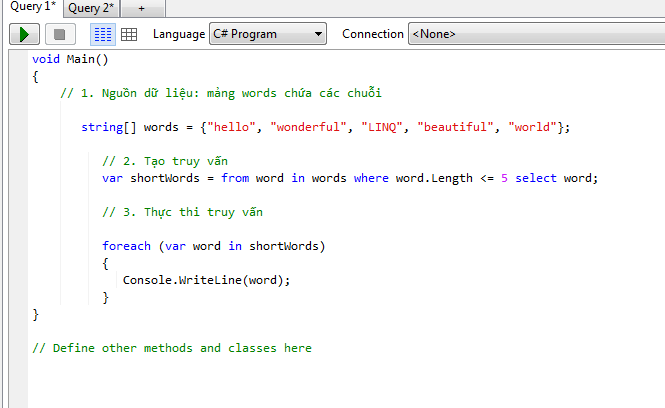Switch to the Query 1 tab
The width and height of the screenshot is (665, 408).
click(x=30, y=8)
